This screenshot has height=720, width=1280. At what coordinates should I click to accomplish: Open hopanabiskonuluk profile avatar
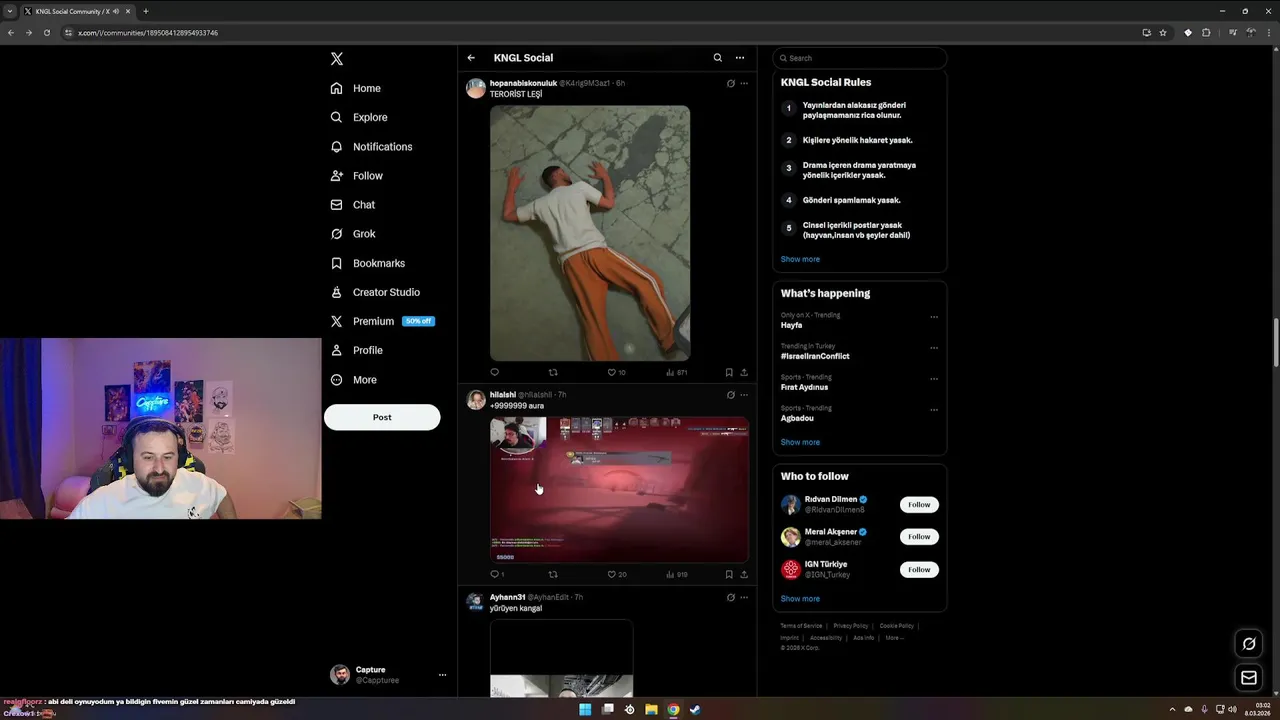point(476,88)
